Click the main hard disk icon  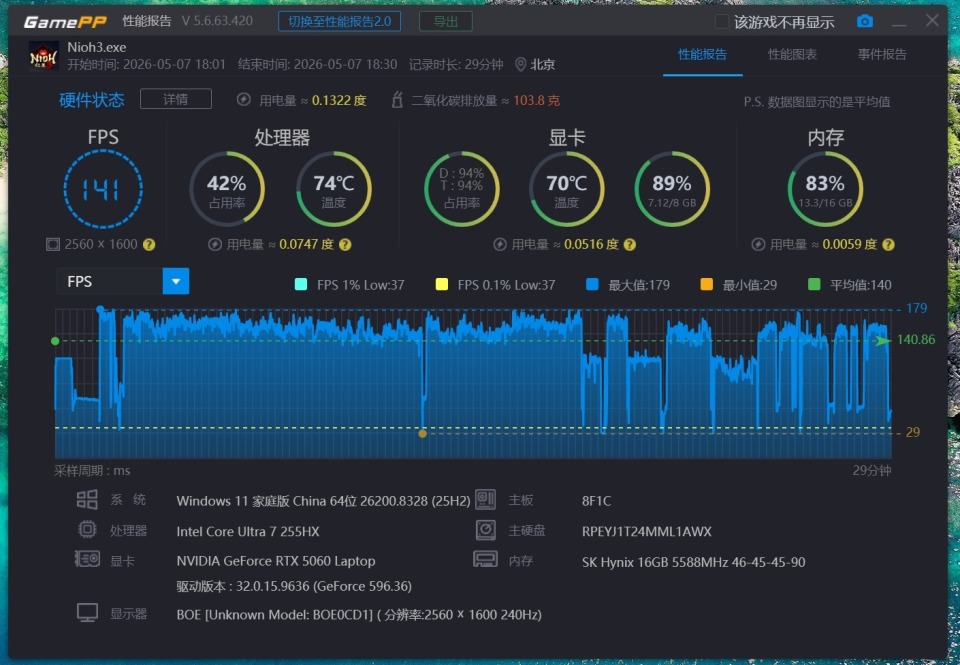[x=486, y=530]
